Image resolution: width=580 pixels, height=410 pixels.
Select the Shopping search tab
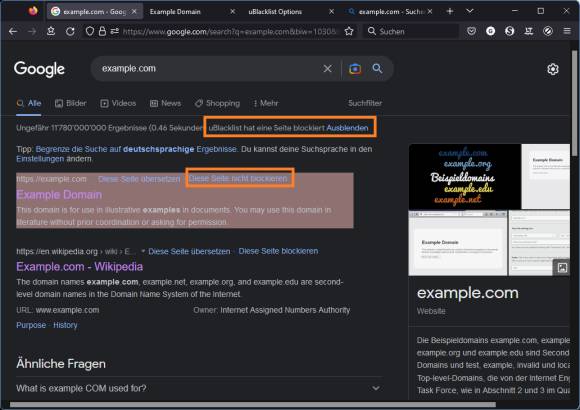tap(218, 103)
